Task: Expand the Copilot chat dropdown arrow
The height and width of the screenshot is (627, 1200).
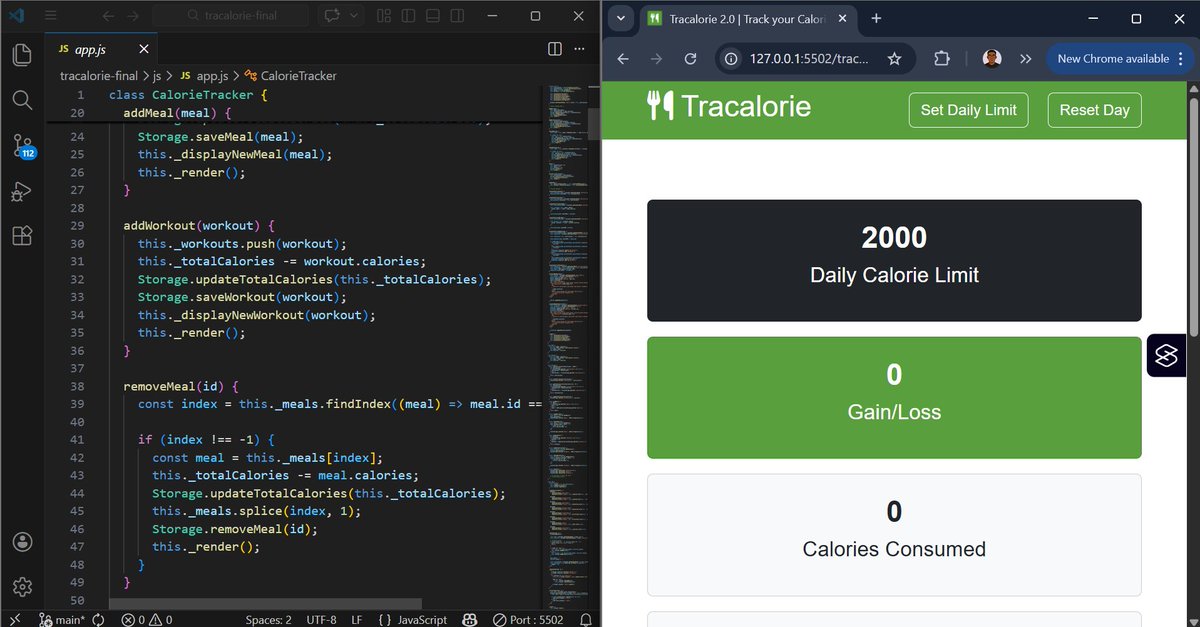Action: coord(352,16)
